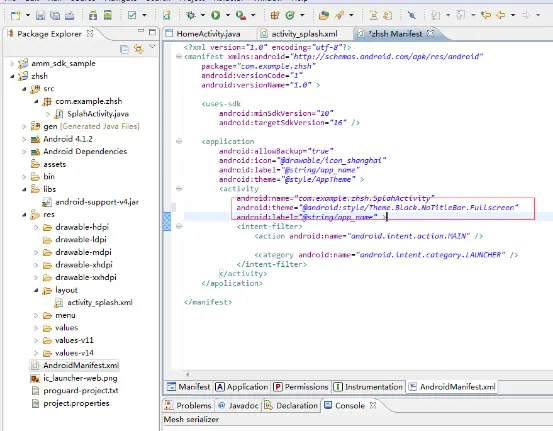Click the New Java Class icon
This screenshot has width=553, height=431.
tap(290, 15)
